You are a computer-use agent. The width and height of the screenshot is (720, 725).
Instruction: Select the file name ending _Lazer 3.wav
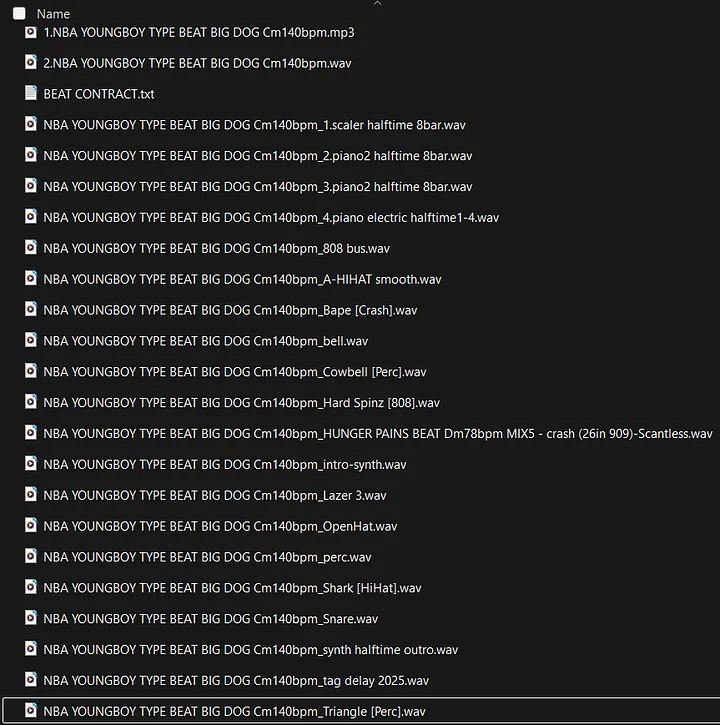215,496
